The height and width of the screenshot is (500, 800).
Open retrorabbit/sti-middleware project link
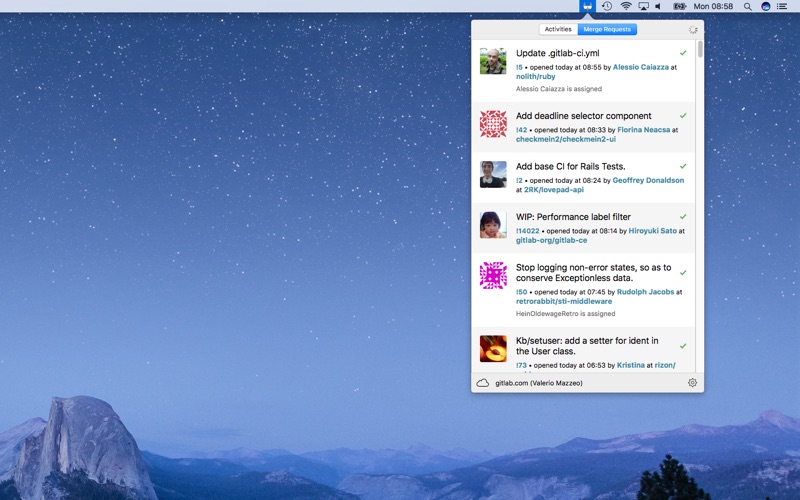point(564,302)
